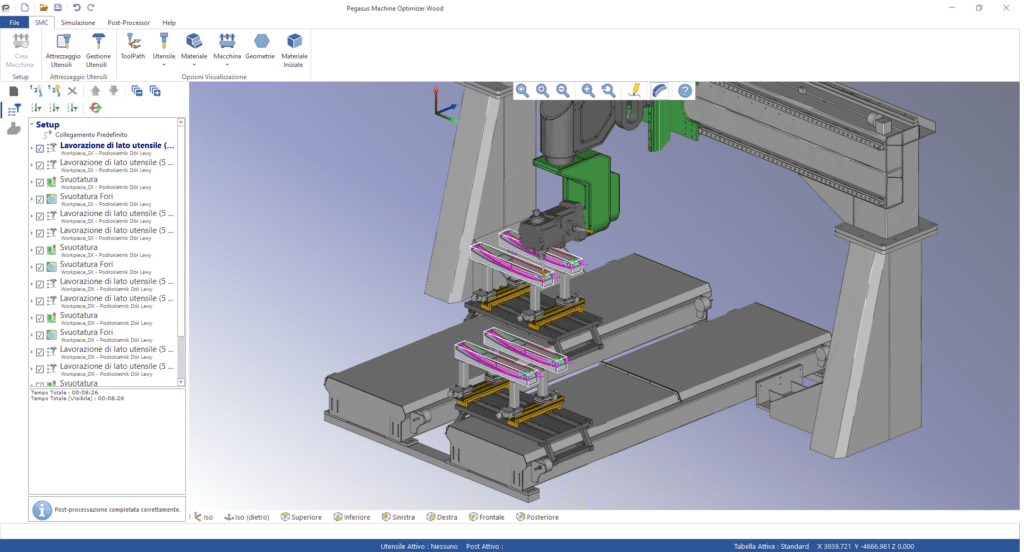Click the zoom in magnifier with plus
Image resolution: width=1024 pixels, height=552 pixels.
point(543,91)
